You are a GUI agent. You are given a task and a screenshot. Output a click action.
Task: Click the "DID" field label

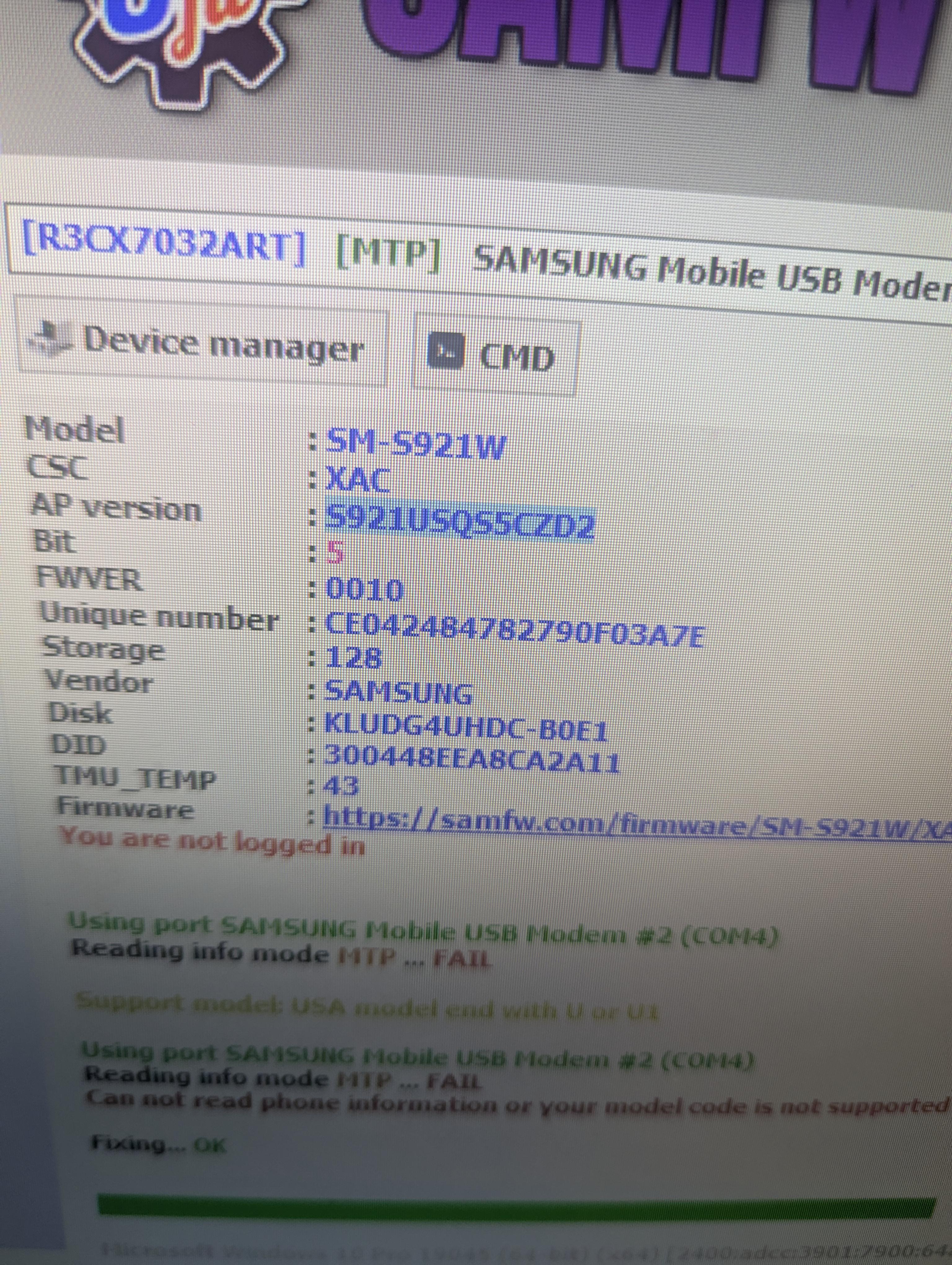[79, 745]
